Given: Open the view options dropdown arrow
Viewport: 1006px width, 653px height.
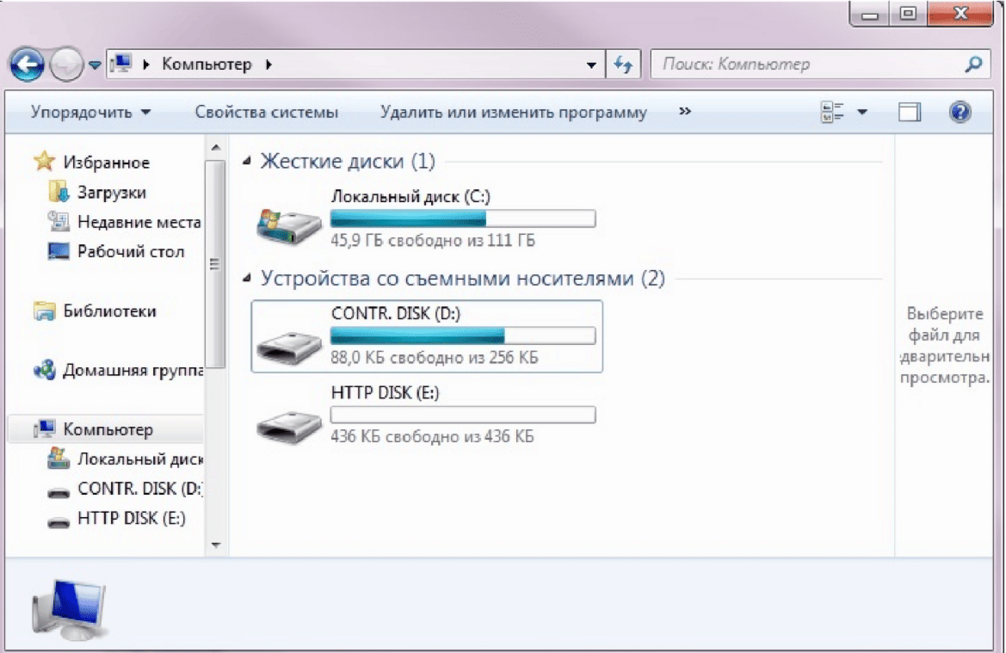Looking at the screenshot, I should [x=862, y=112].
